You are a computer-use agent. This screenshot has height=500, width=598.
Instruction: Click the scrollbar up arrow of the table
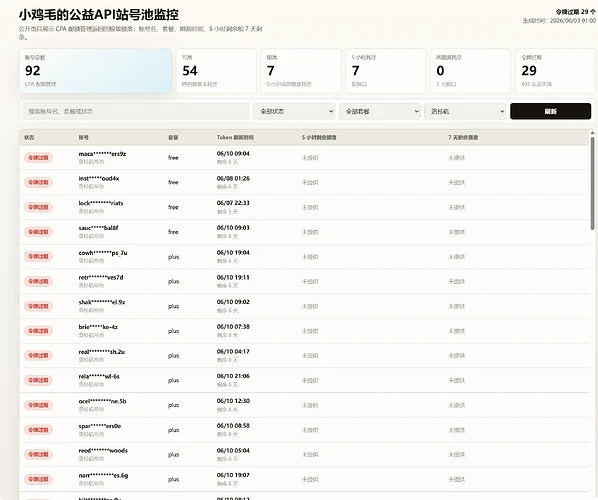coord(592,133)
